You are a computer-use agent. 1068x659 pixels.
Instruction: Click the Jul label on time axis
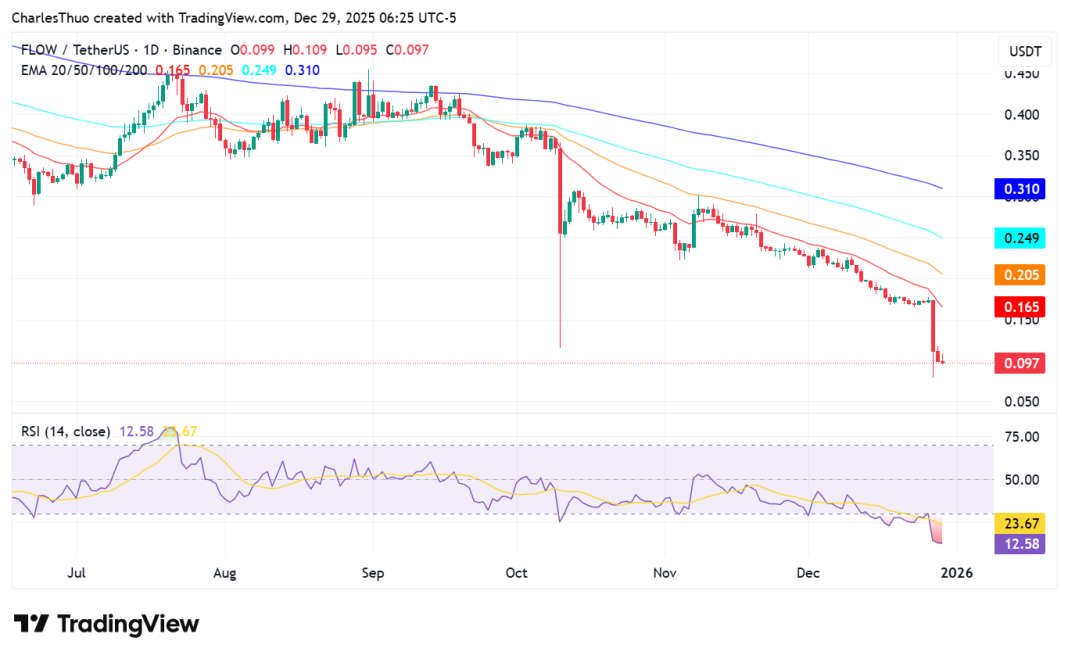[76, 573]
